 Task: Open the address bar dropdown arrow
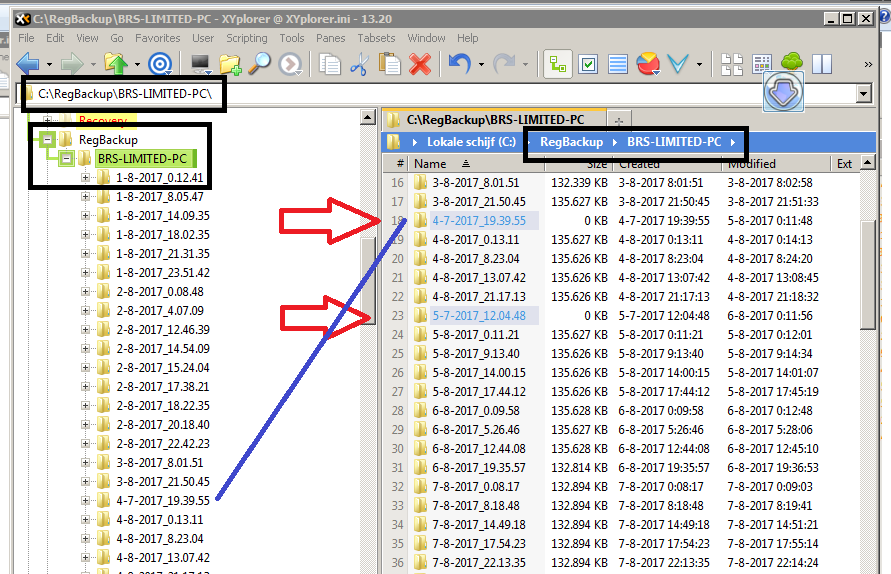pos(864,94)
